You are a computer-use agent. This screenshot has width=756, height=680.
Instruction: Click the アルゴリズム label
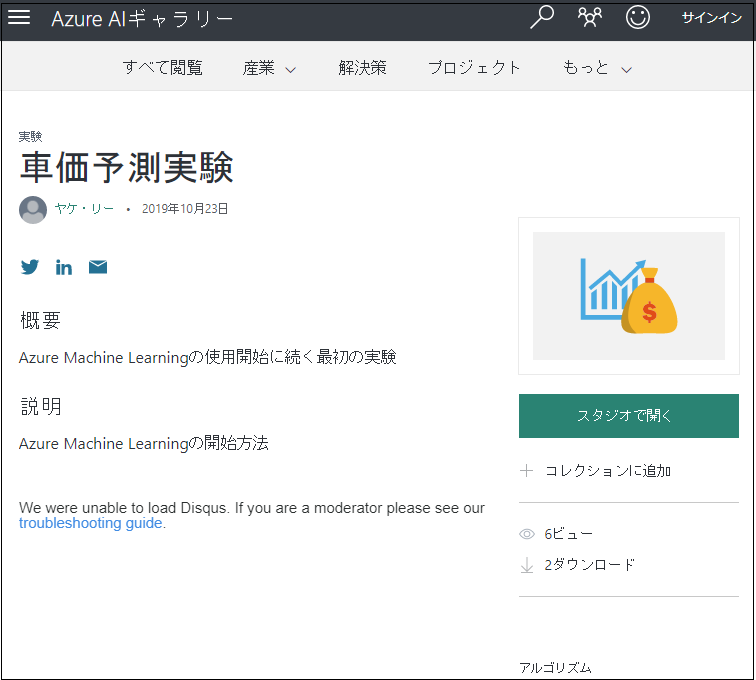(555, 668)
